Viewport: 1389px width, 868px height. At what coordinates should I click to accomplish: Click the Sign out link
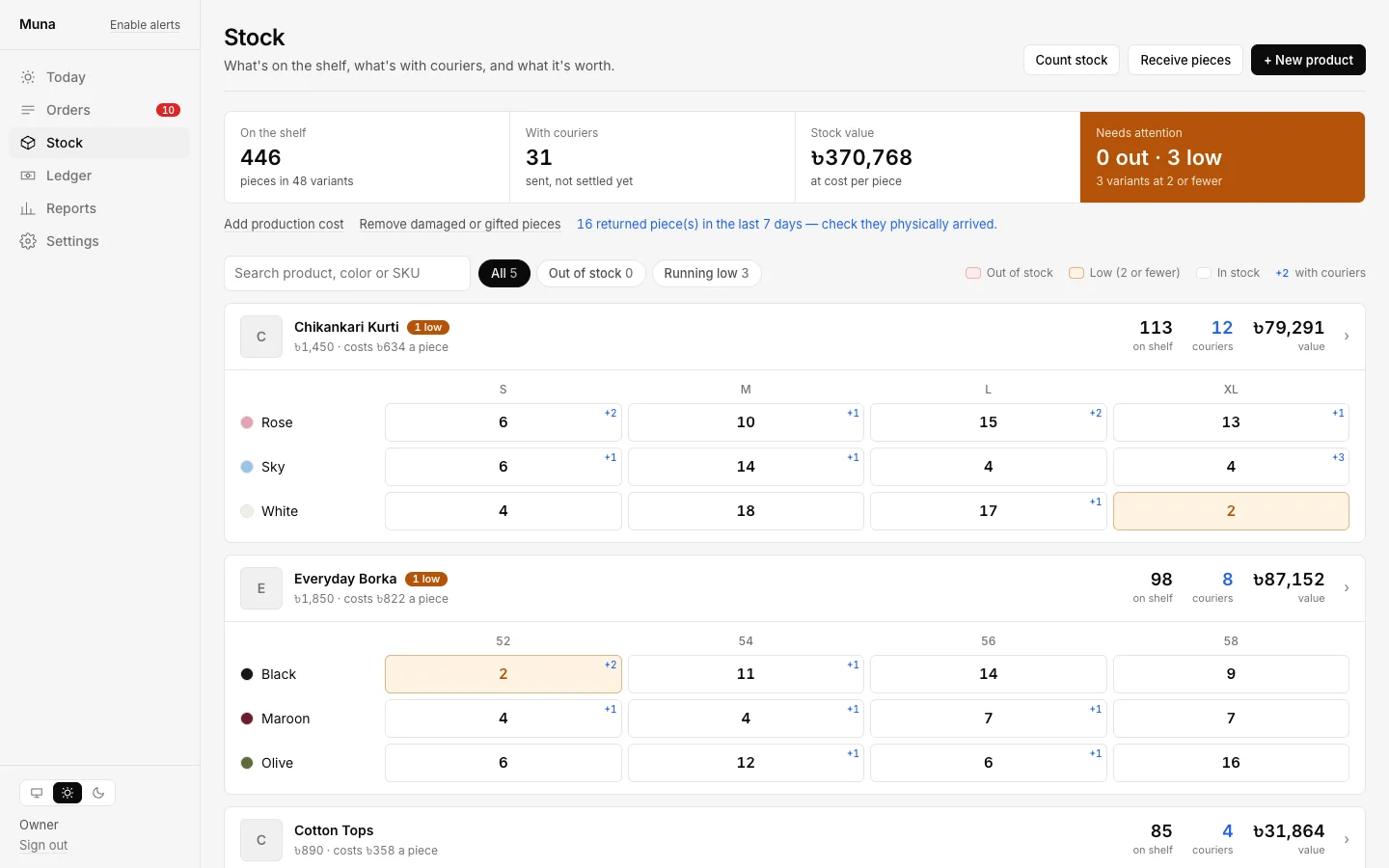coord(43,845)
